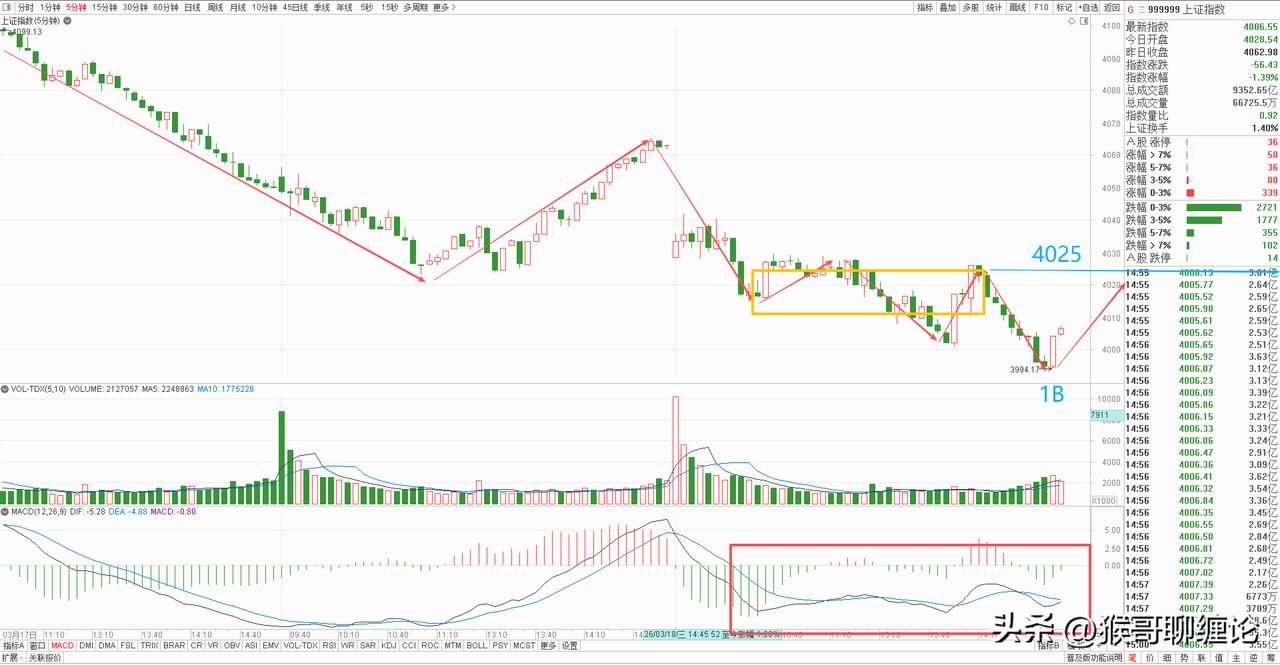Select the MACD indicator tab

click(64, 645)
